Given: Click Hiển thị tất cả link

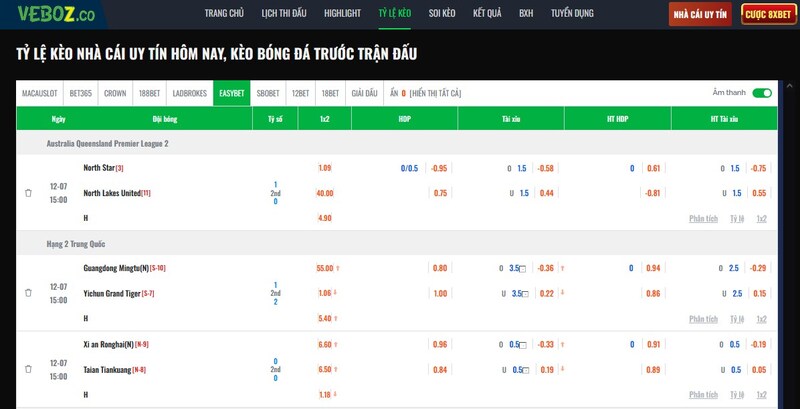Looking at the screenshot, I should (435, 93).
